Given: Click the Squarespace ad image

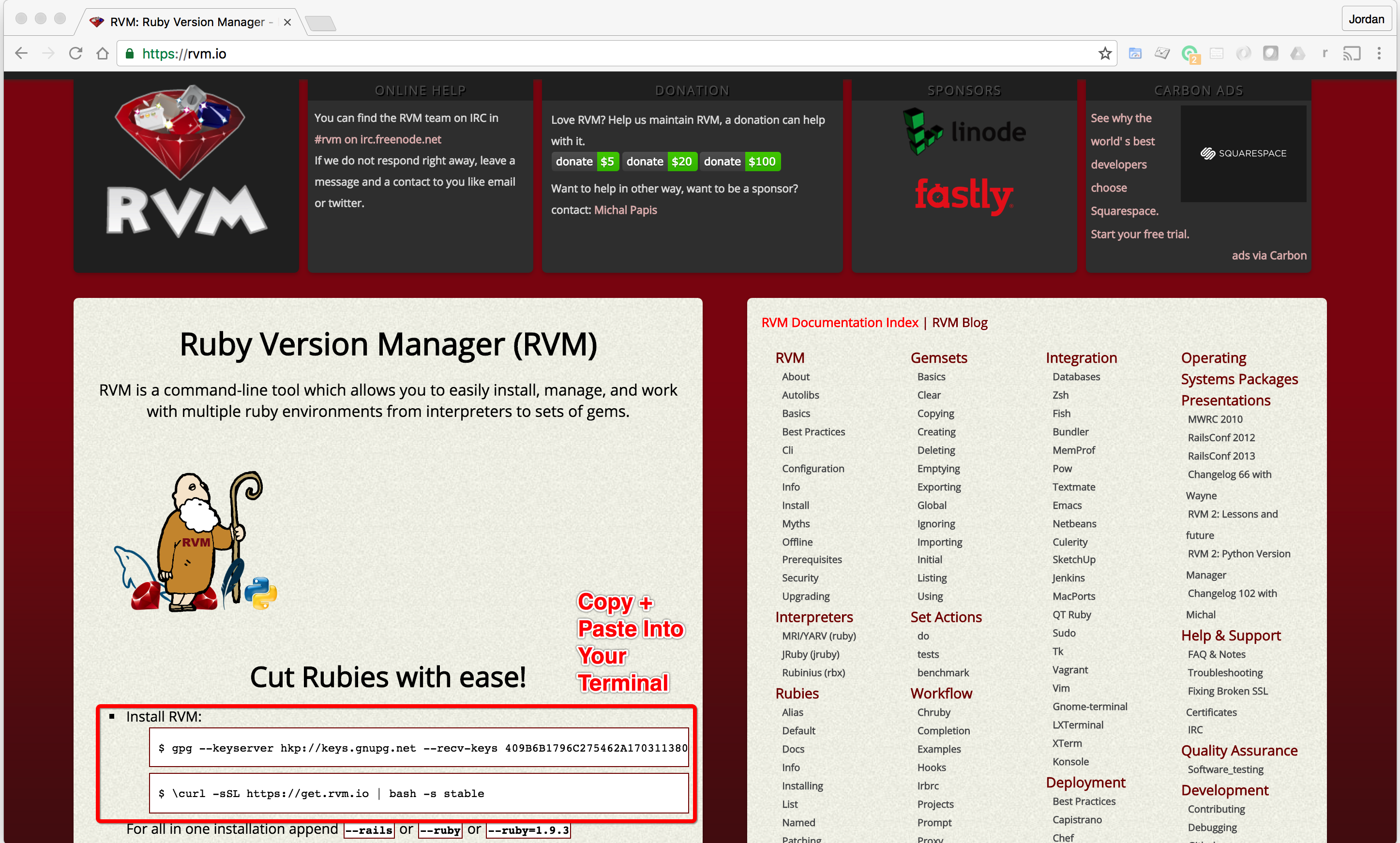Looking at the screenshot, I should coord(1243,153).
